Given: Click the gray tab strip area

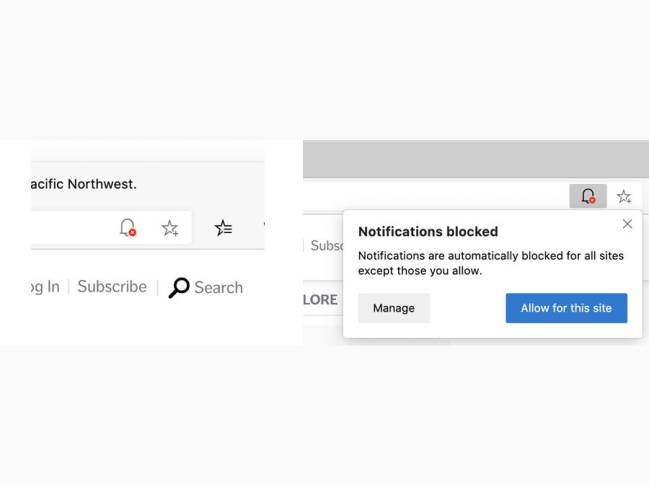Looking at the screenshot, I should point(476,159).
